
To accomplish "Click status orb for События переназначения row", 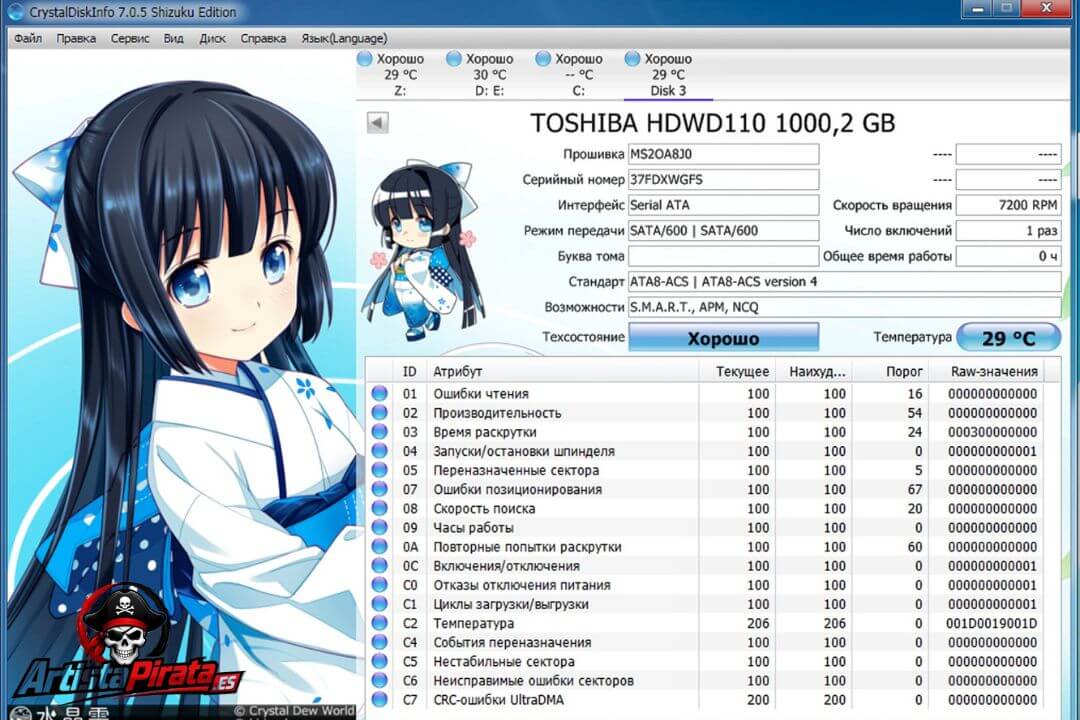I will click(x=380, y=642).
